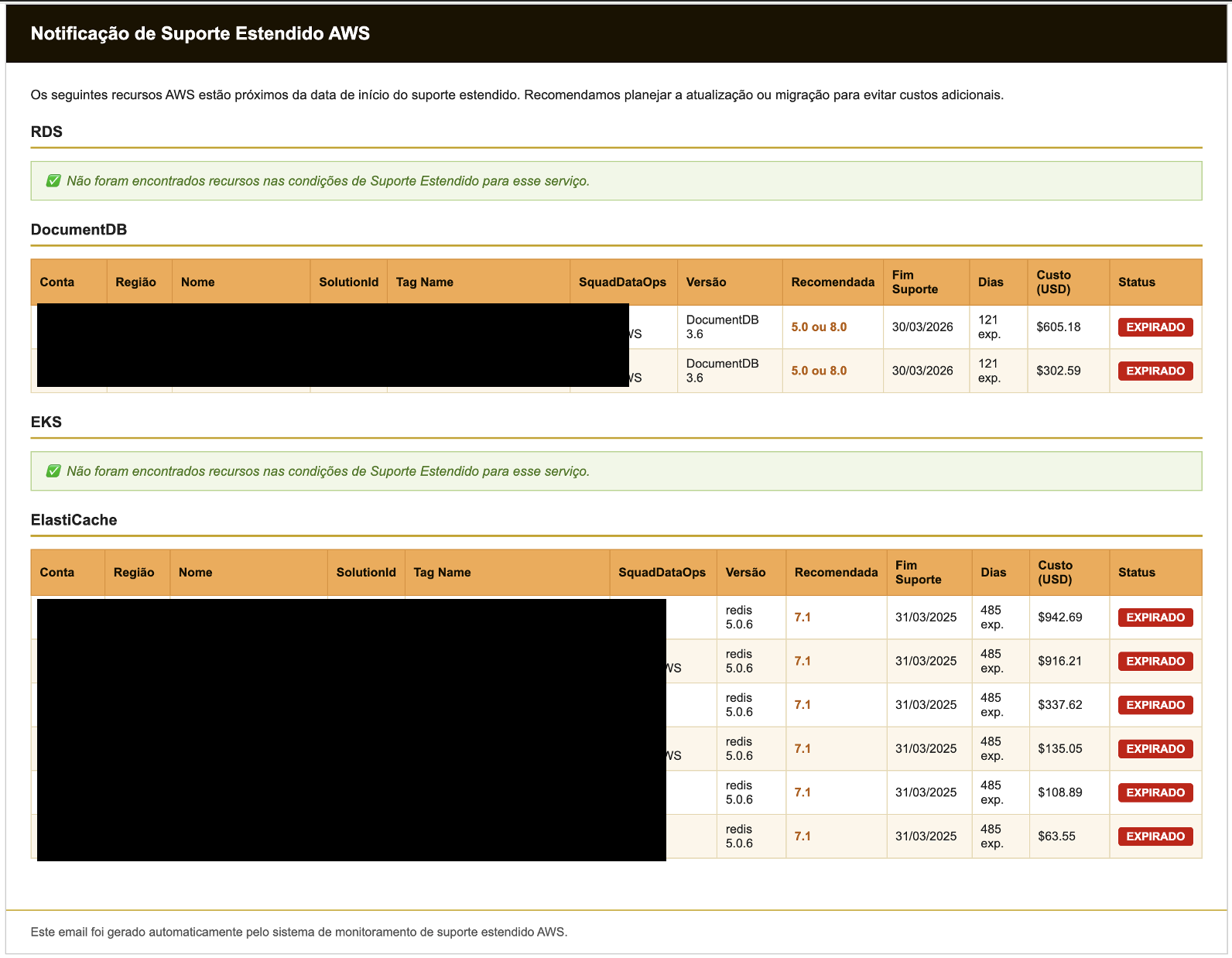Click the EXPIRADO badge in the $108.89 row

[x=1155, y=792]
